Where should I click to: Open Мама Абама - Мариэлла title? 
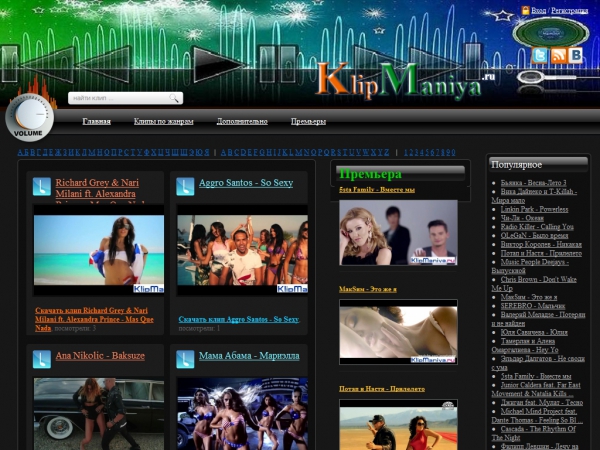click(249, 355)
